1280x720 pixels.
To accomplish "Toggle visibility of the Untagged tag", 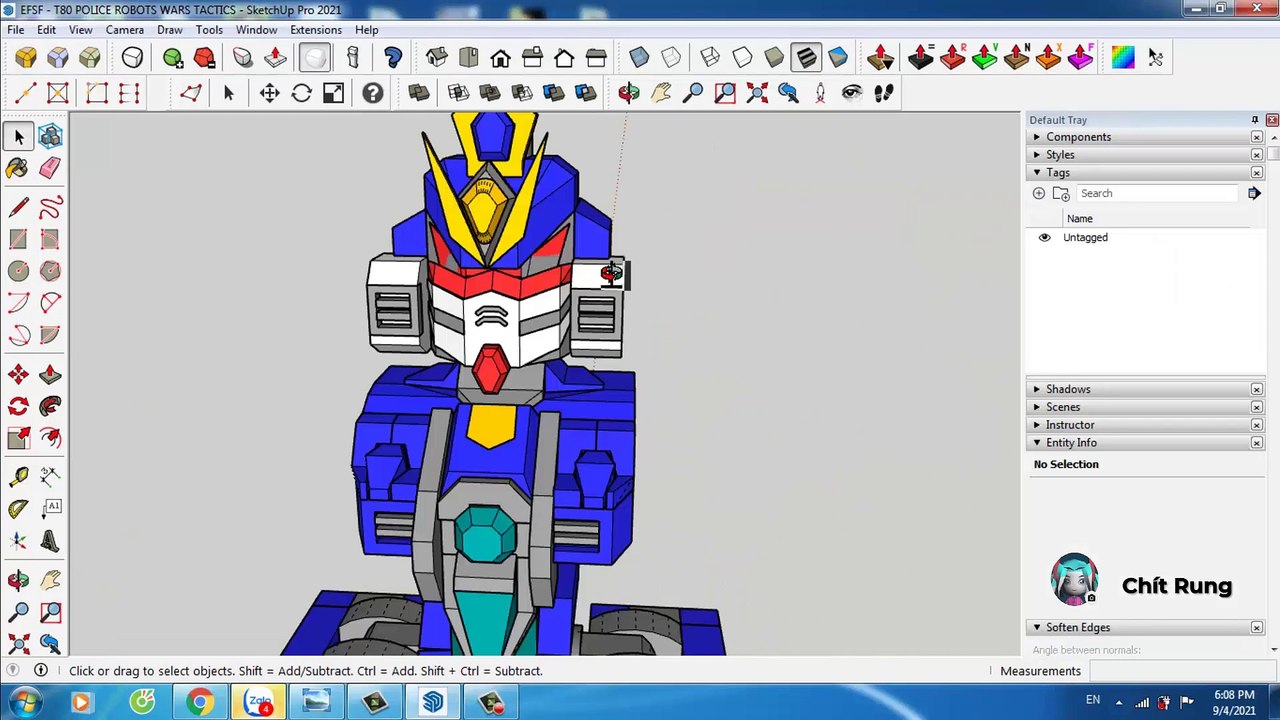I will pos(1044,237).
